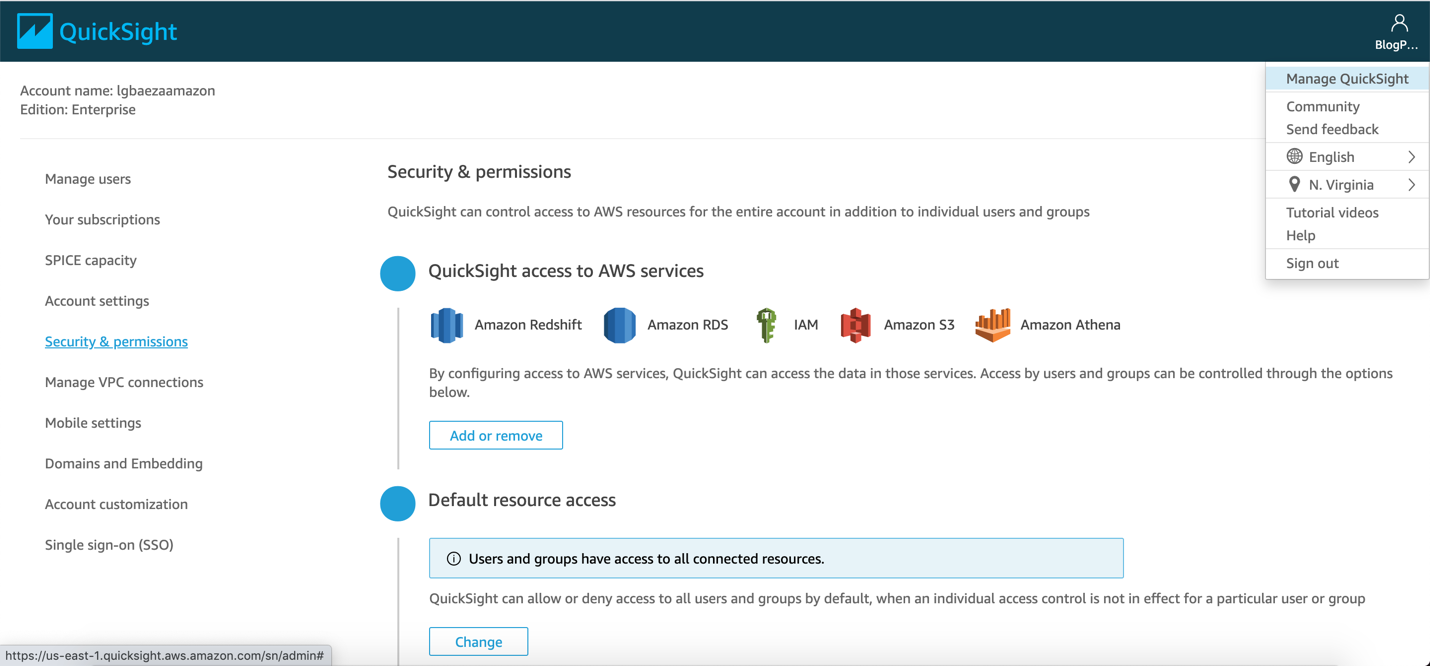
Task: Click the Amazon S3 service icon
Action: pyautogui.click(x=855, y=325)
